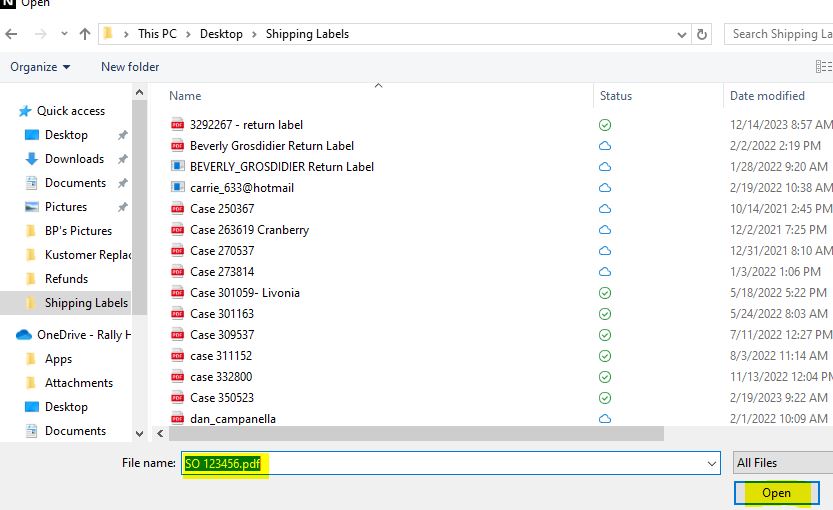Click the File name field with SO 123456.pdf
833x510 pixels.
click(450, 463)
